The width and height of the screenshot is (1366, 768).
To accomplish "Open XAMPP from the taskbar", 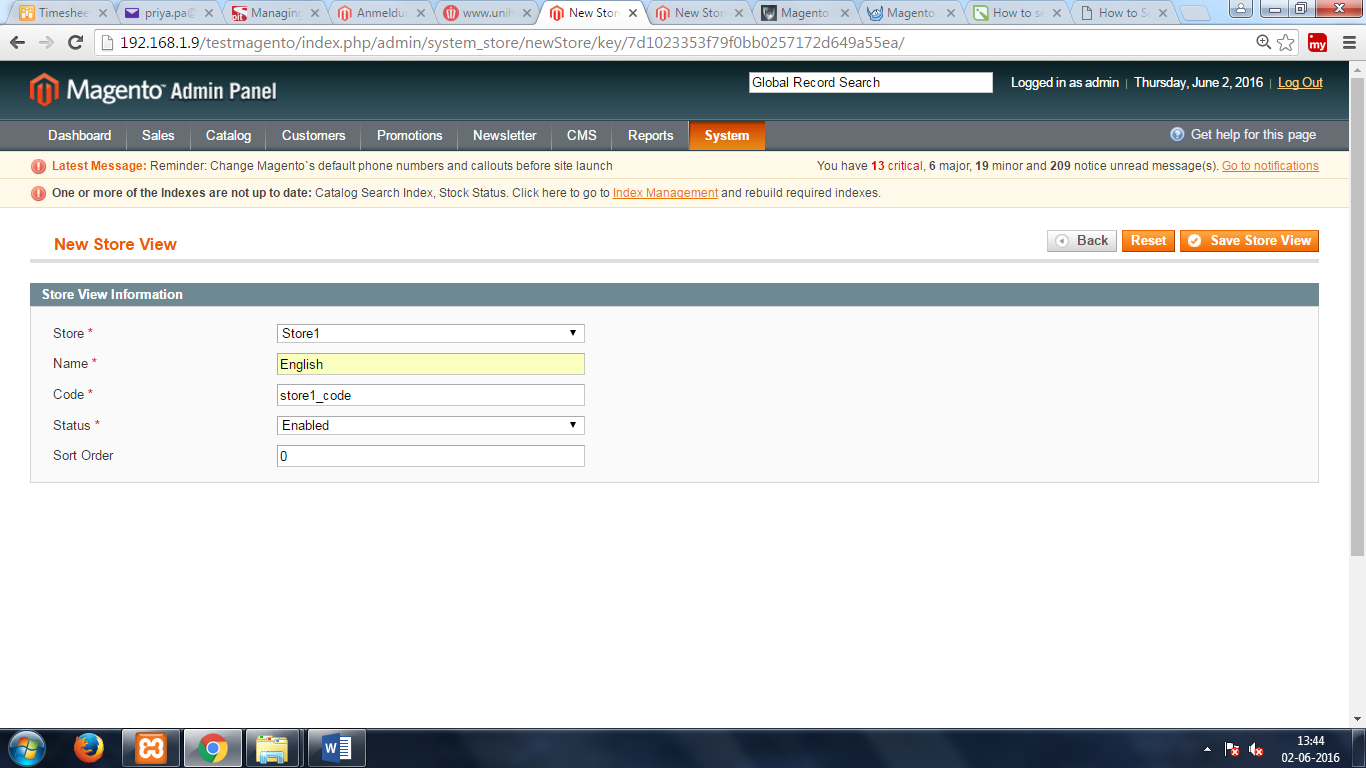I will pos(151,748).
